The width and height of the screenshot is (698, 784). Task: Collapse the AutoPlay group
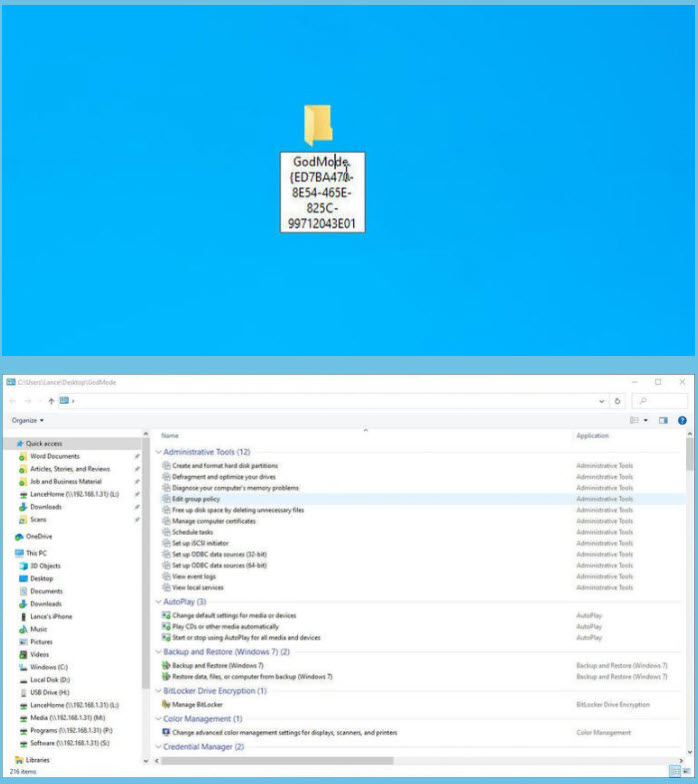[158, 602]
